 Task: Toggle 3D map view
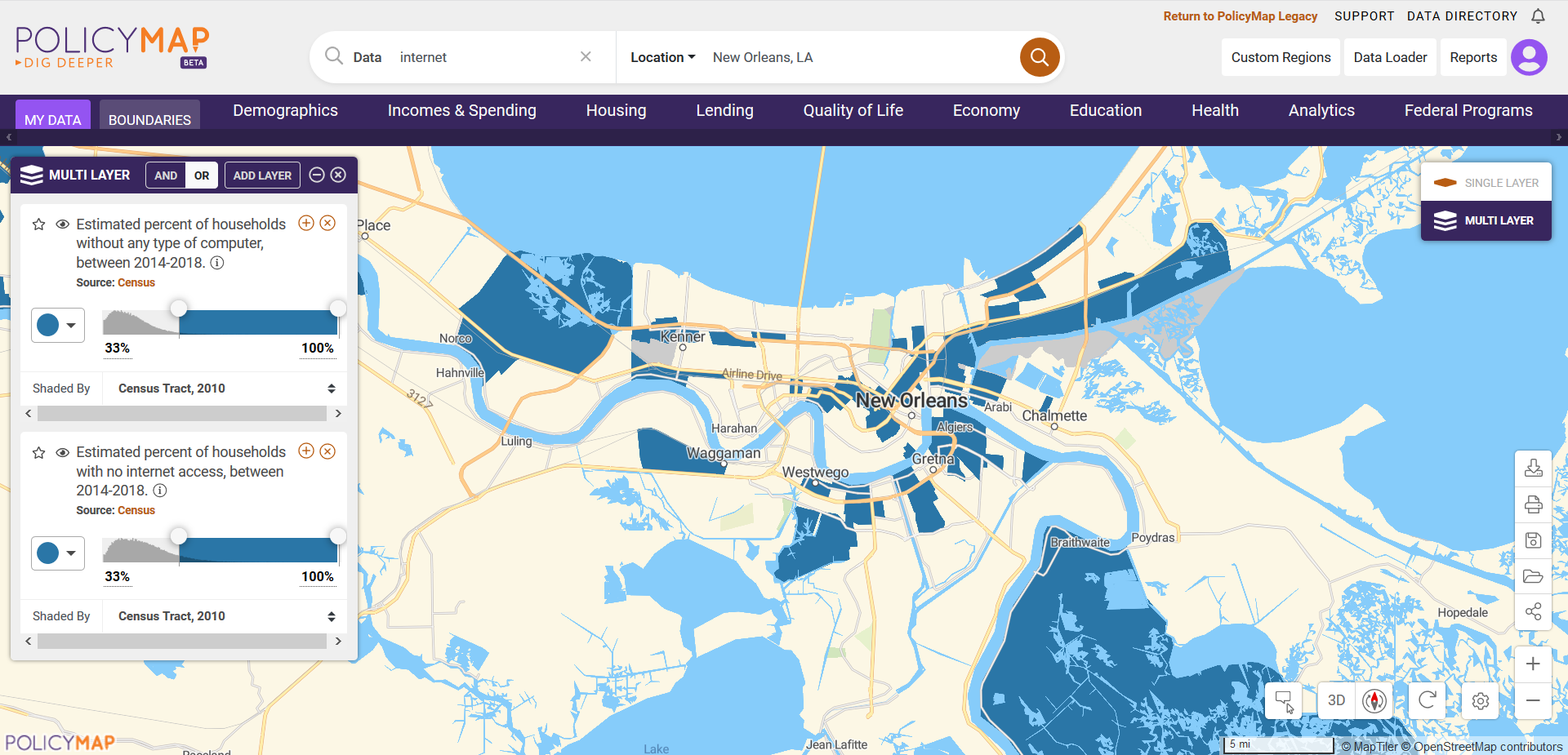1336,700
